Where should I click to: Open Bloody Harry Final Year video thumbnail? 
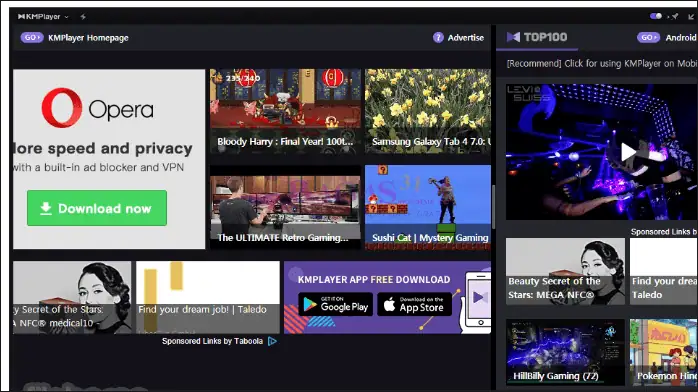285,111
